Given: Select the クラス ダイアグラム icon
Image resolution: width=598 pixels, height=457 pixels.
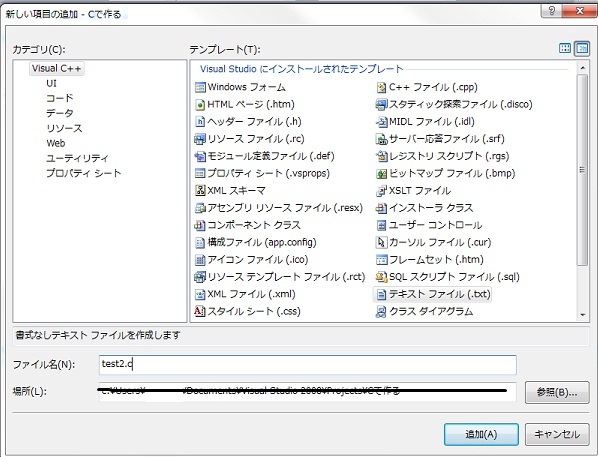Looking at the screenshot, I should click(381, 311).
